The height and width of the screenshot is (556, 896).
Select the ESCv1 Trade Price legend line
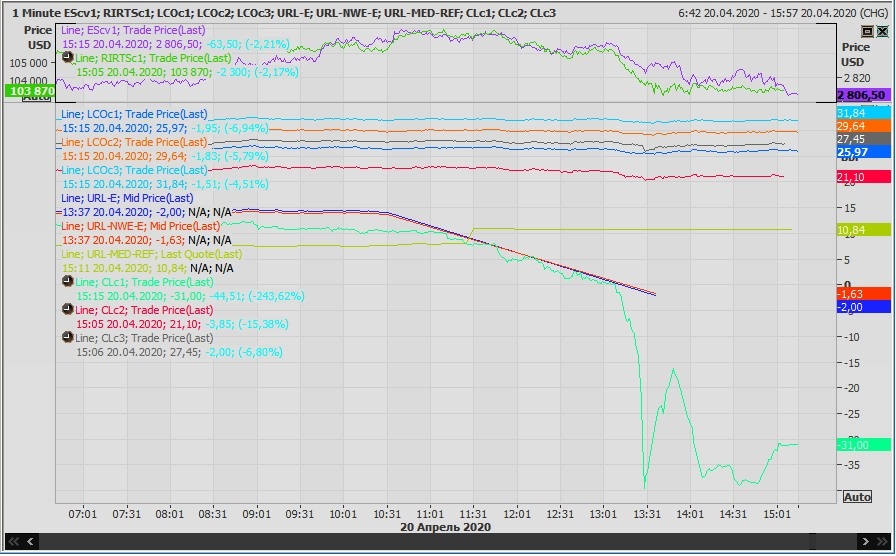pyautogui.click(x=133, y=30)
